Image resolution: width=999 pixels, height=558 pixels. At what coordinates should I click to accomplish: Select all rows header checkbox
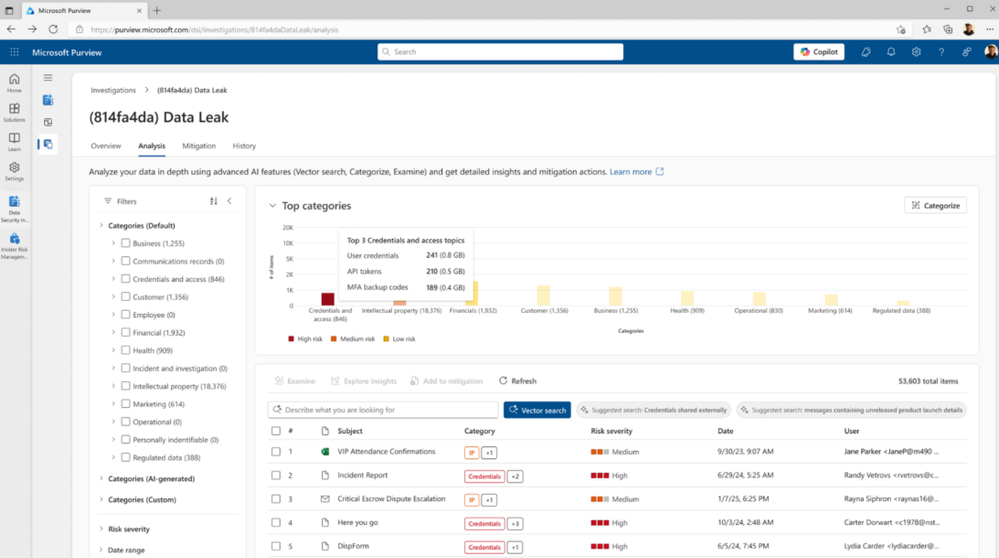pos(276,431)
